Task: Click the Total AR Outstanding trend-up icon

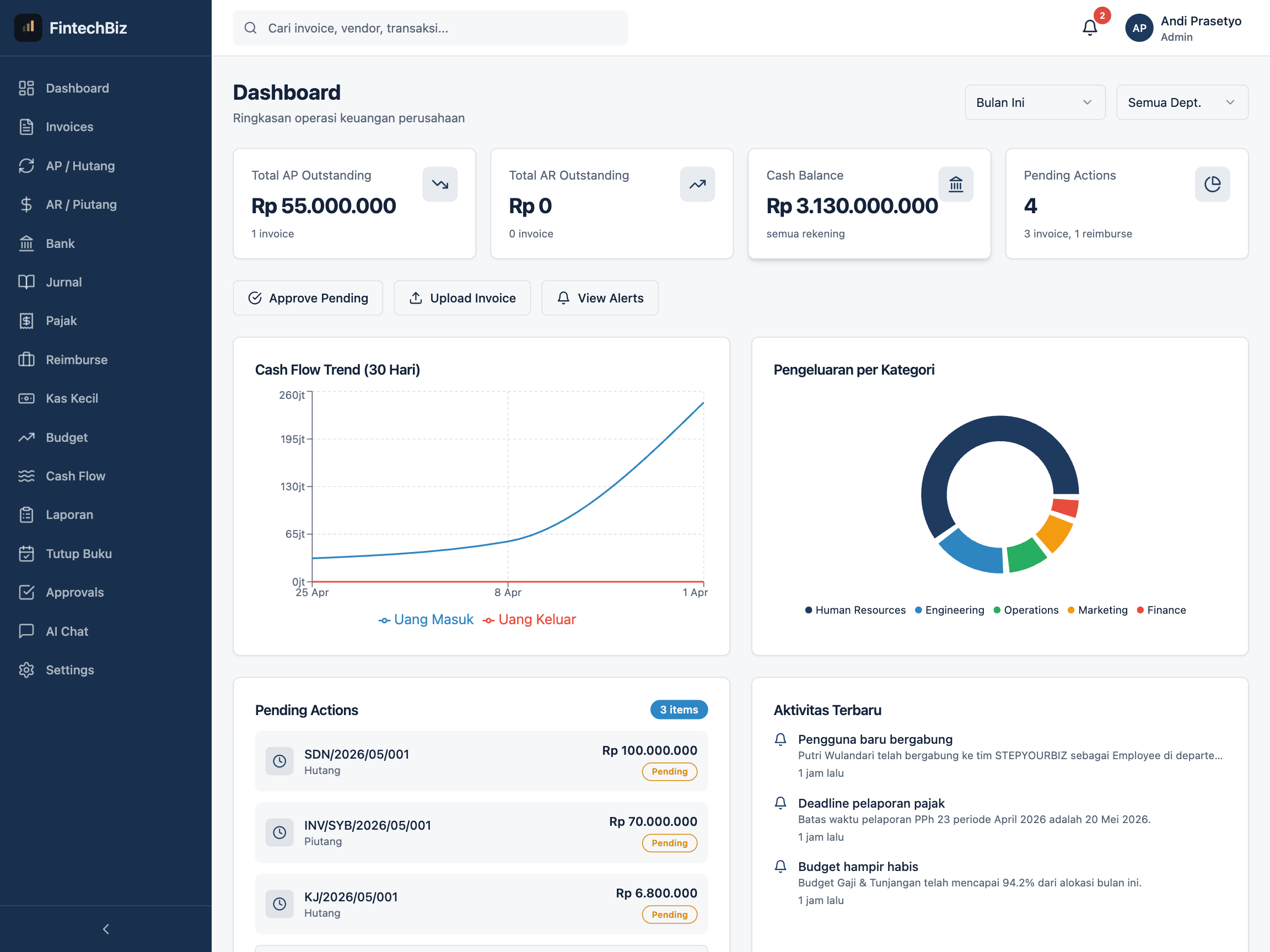Action: click(x=698, y=184)
